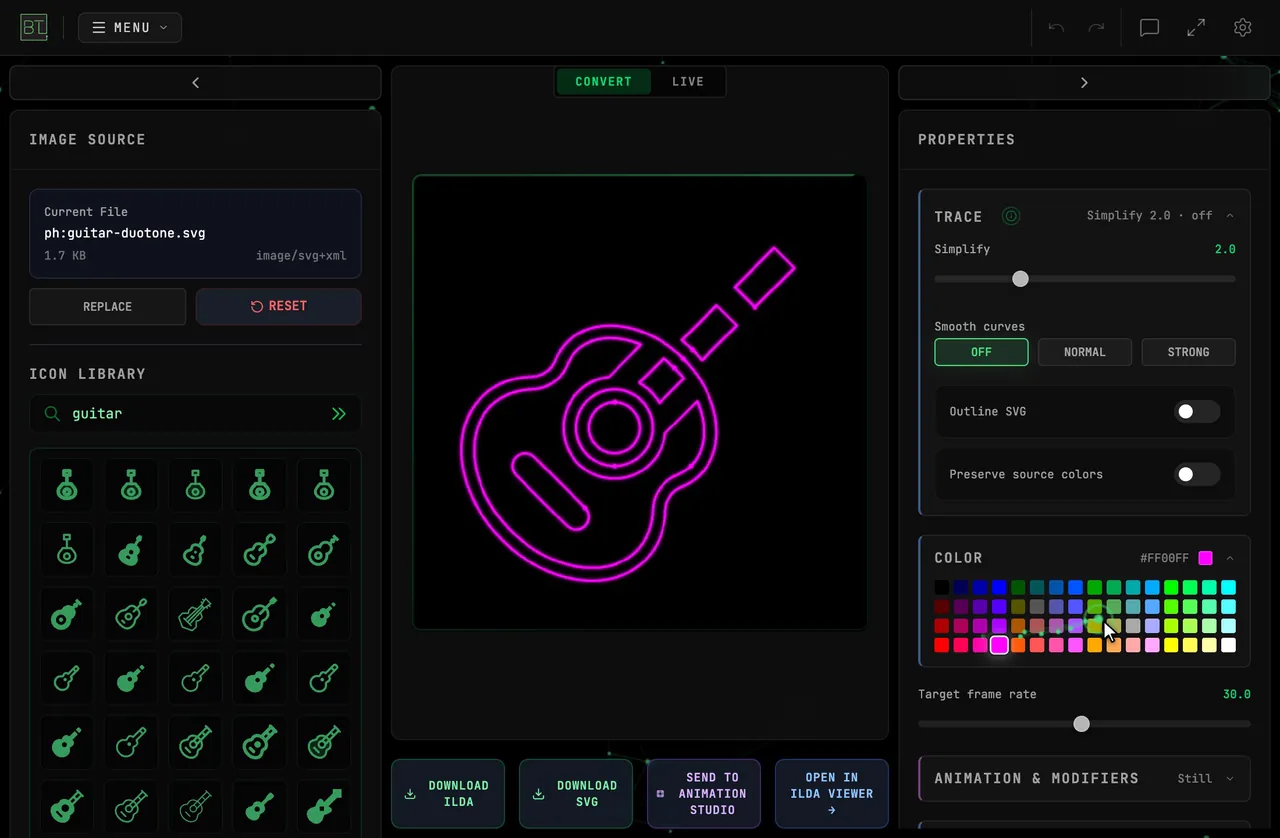Viewport: 1280px width, 838px height.
Task: Click the PROPERTIES heading
Action: click(967, 139)
